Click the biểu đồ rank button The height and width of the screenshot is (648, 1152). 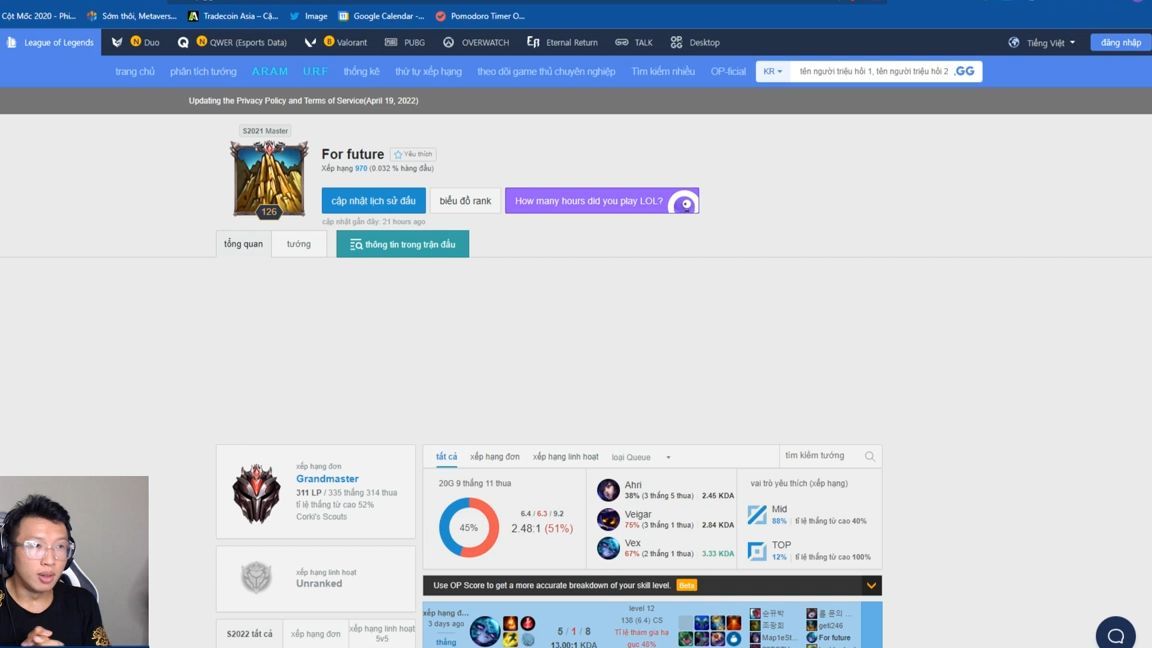[465, 201]
